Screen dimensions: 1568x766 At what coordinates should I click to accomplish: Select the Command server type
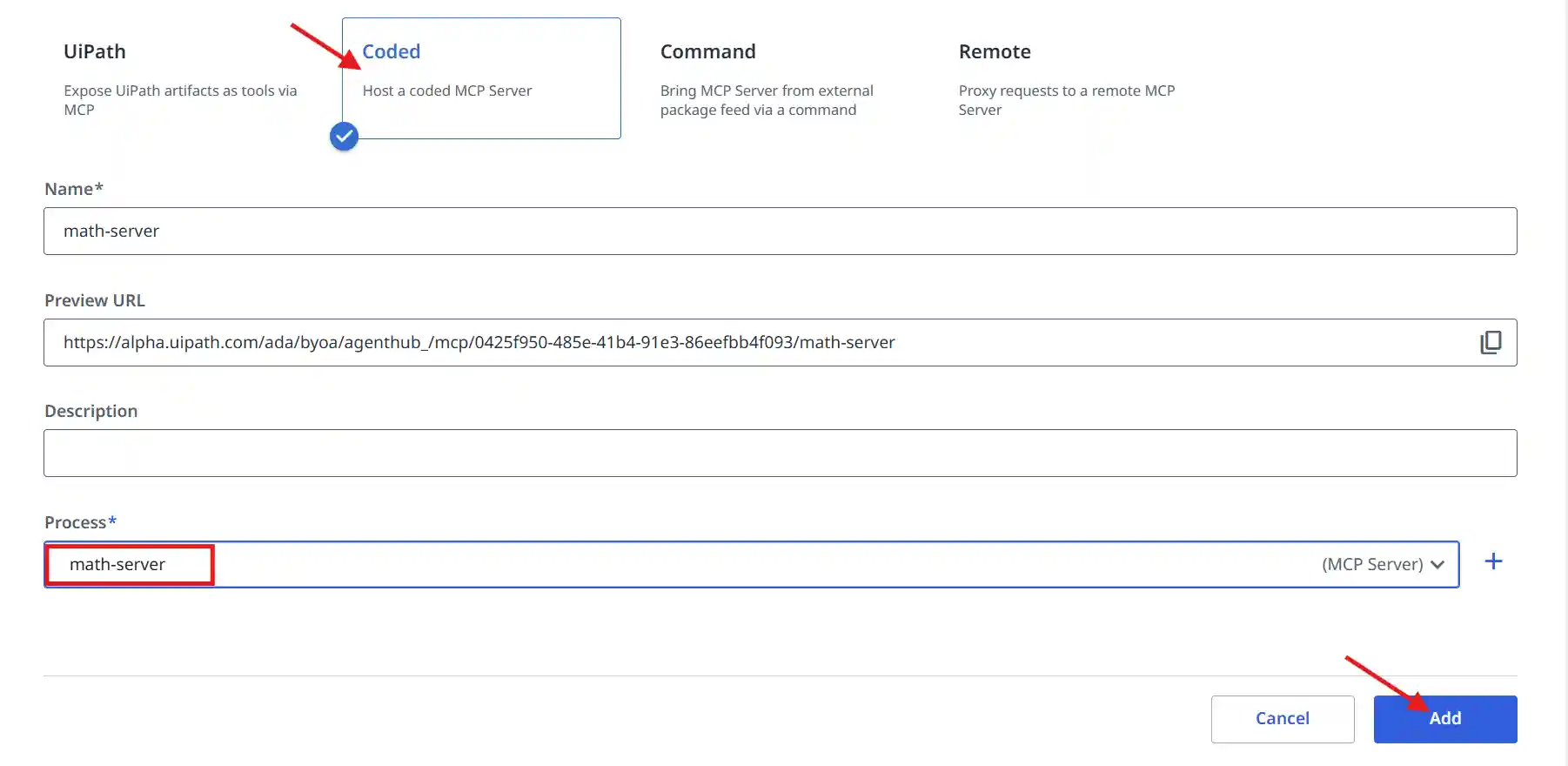coord(707,52)
